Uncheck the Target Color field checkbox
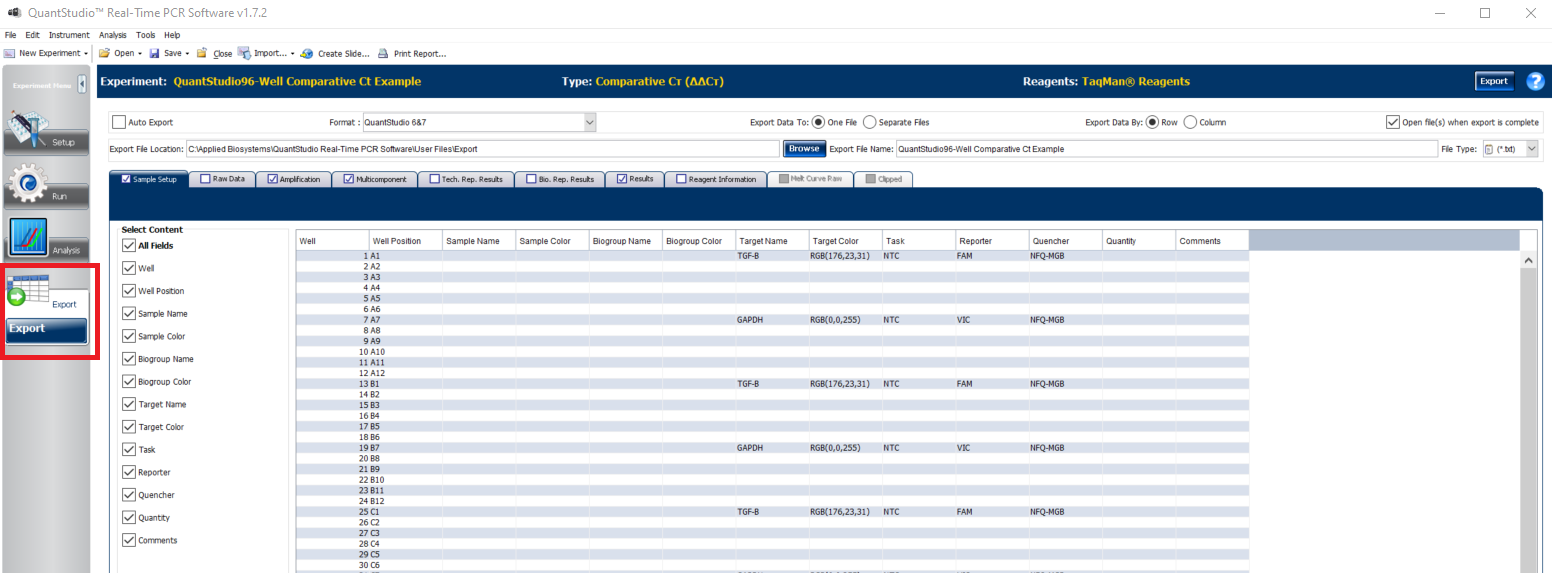Screen dimensions: 1552x573 point(128,427)
